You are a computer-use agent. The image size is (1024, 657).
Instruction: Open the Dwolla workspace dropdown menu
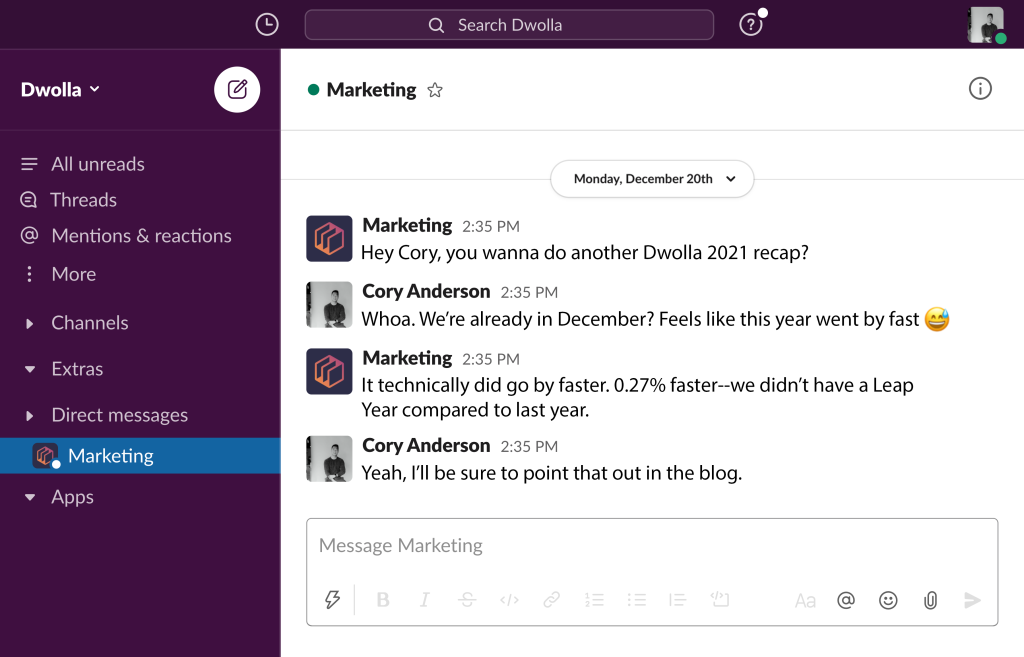click(x=60, y=89)
